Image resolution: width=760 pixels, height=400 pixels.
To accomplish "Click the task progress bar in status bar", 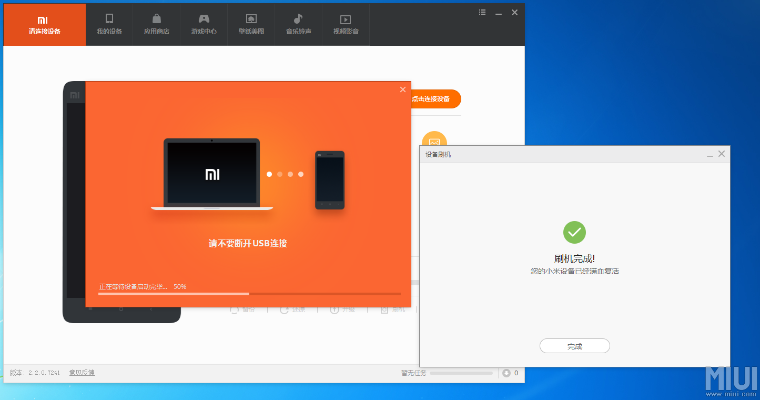I will click(x=461, y=373).
